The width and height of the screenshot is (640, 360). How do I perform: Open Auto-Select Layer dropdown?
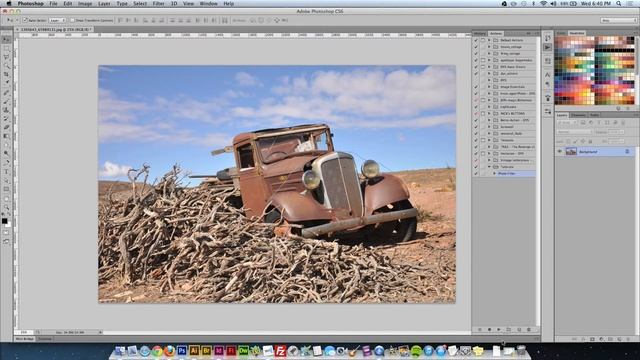point(57,20)
